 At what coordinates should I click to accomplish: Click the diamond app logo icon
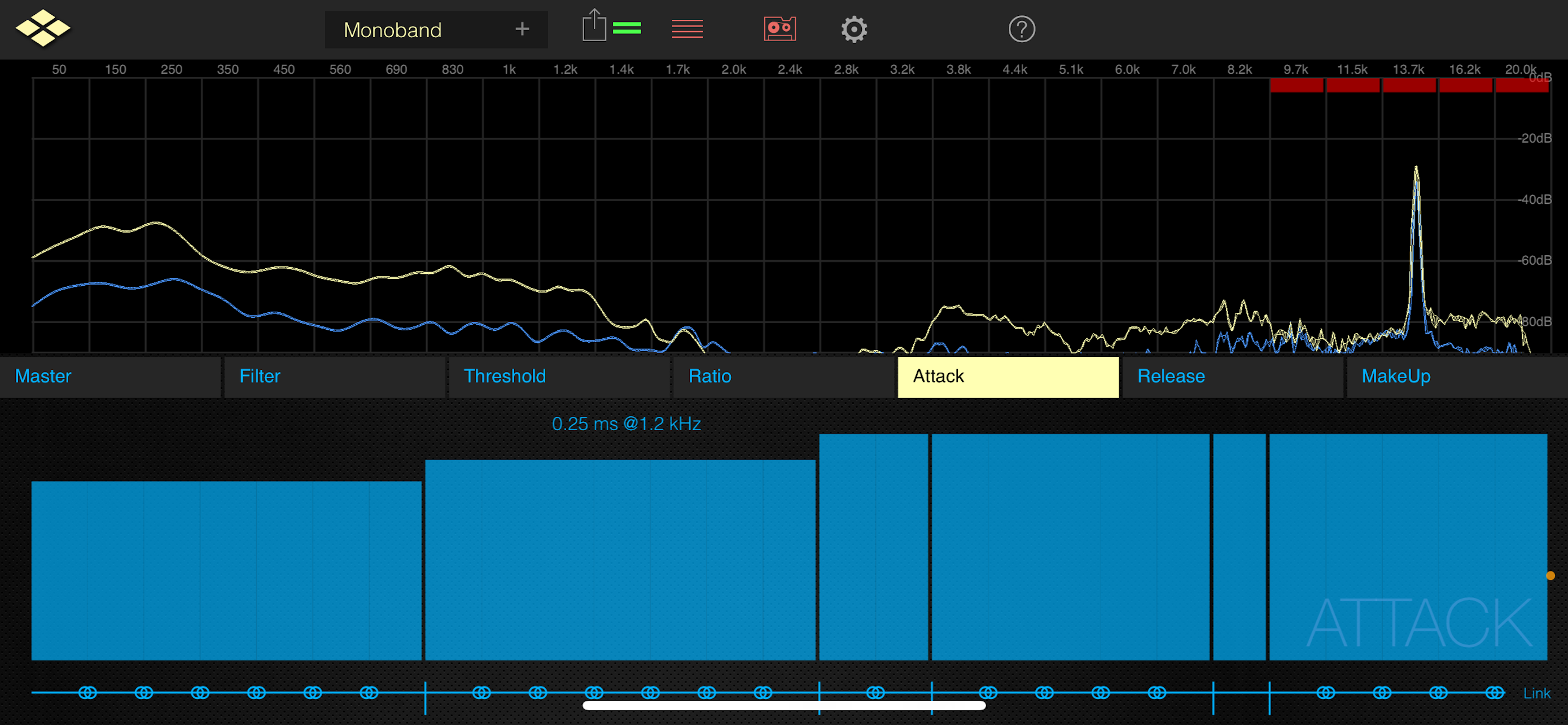tap(42, 28)
